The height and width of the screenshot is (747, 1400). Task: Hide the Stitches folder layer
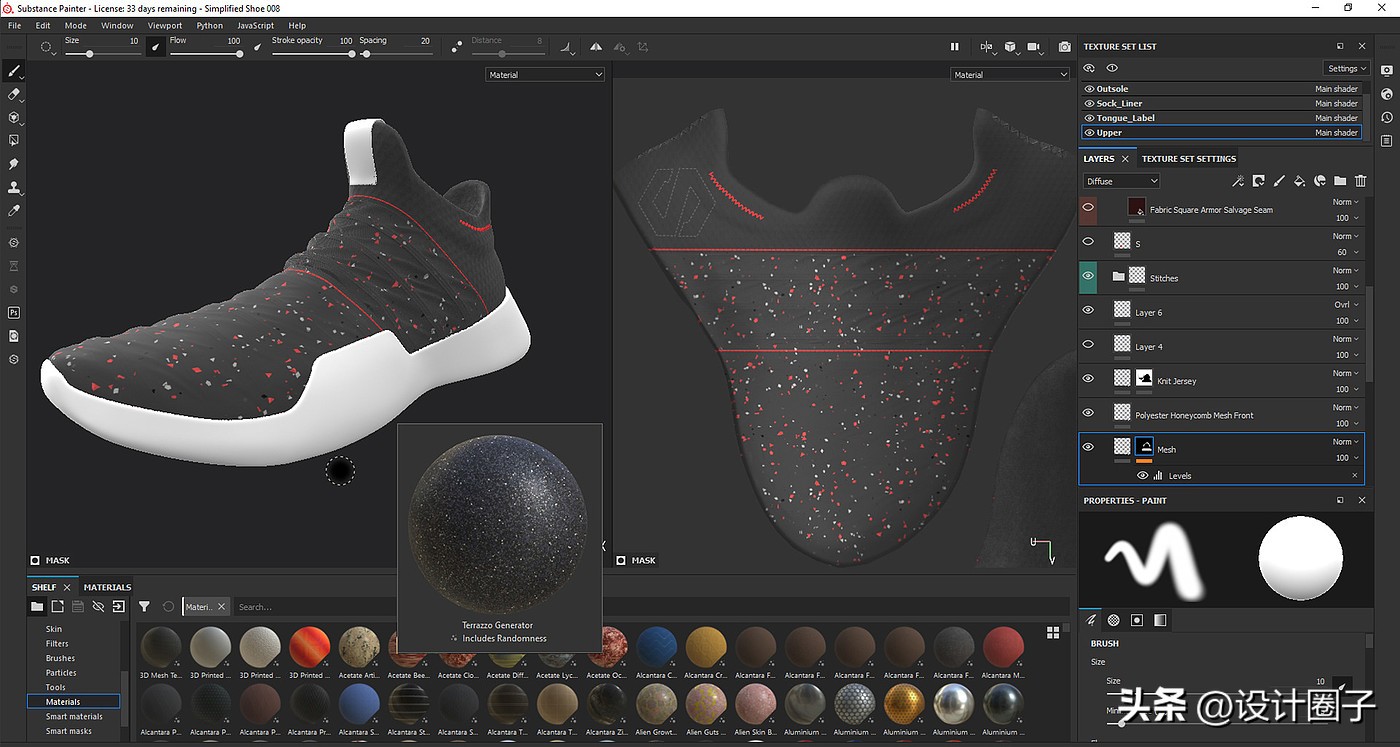[1088, 277]
